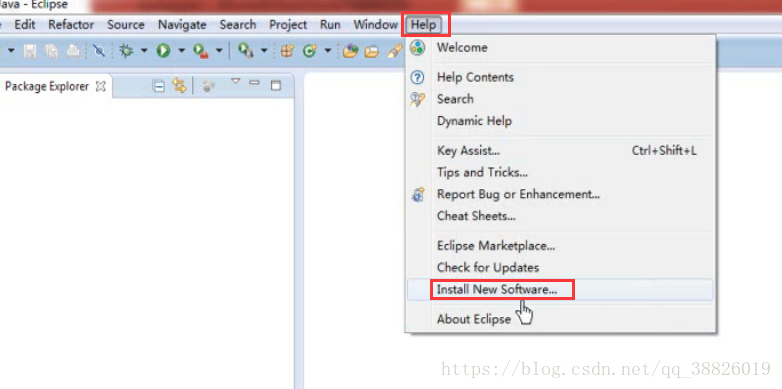782x389 pixels.
Task: Close the Package Explorer view
Action: click(x=101, y=86)
